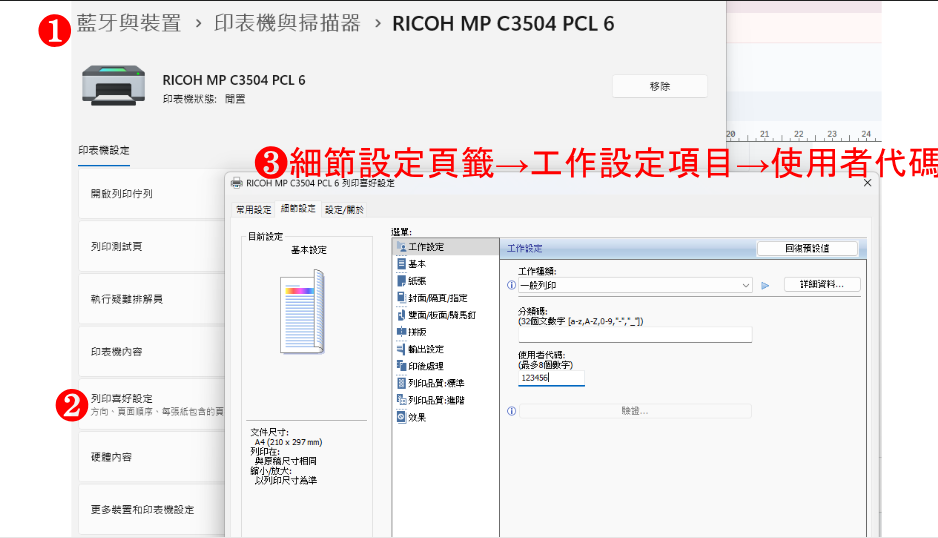Open 更多裝置和印表機設定 option

tap(152, 510)
